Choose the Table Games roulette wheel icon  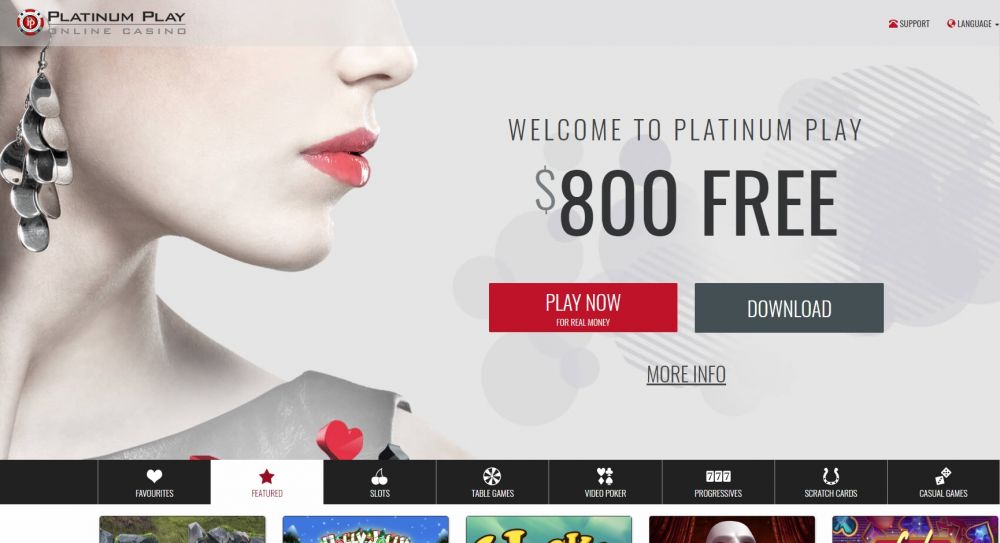pyautogui.click(x=492, y=476)
